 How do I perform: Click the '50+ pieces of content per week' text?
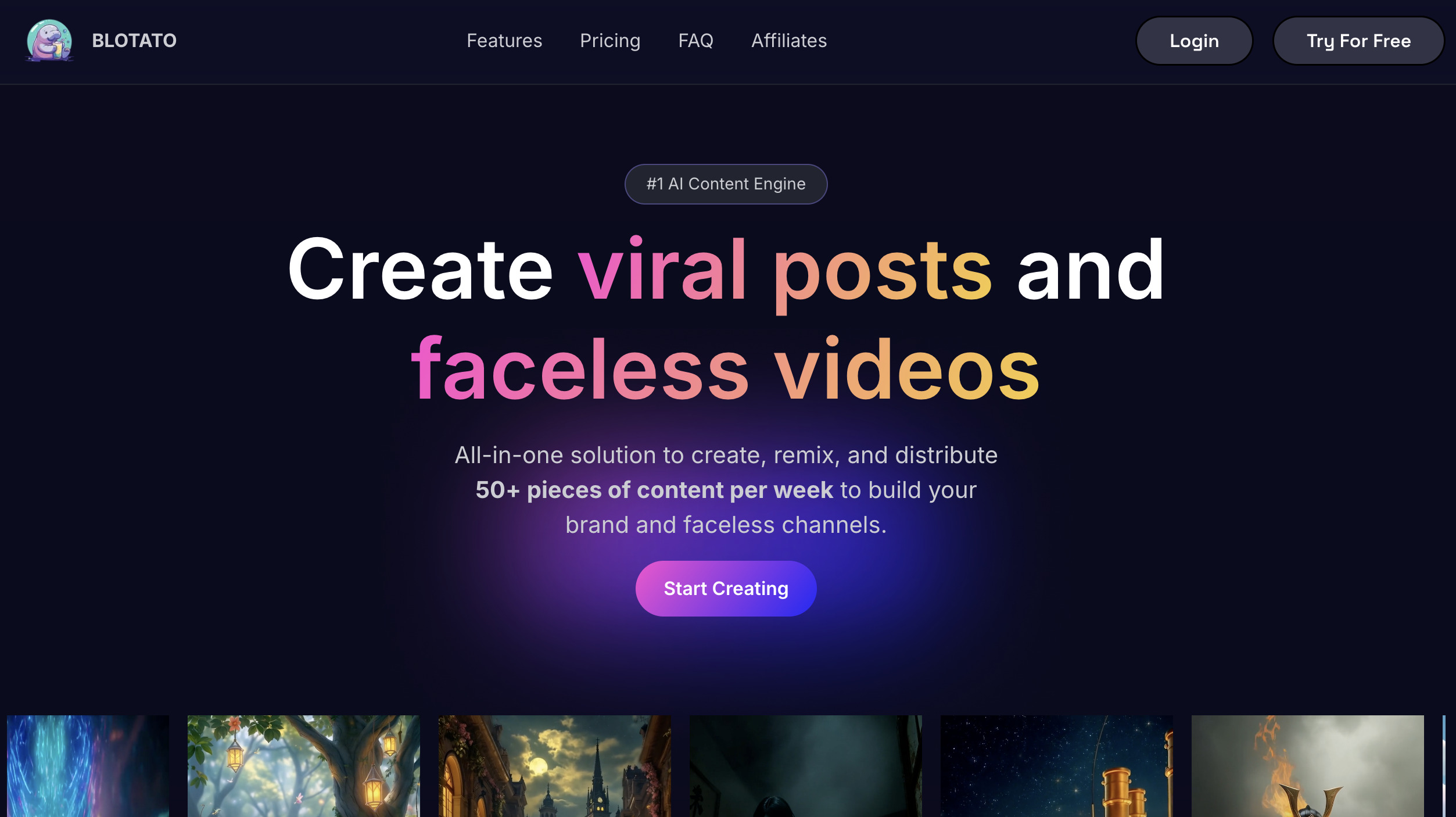(654, 490)
